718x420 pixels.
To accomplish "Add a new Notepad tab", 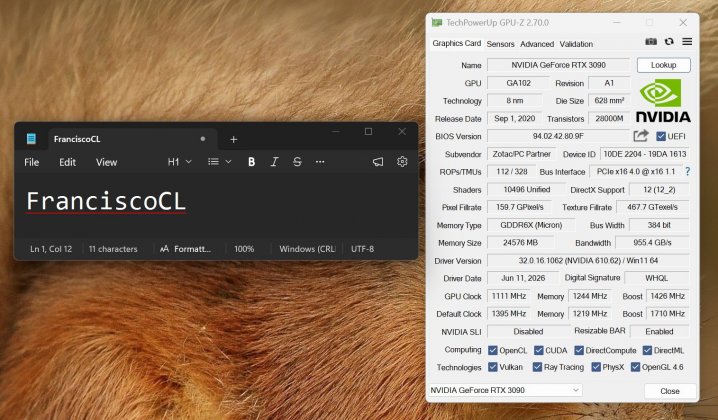I will (x=234, y=139).
